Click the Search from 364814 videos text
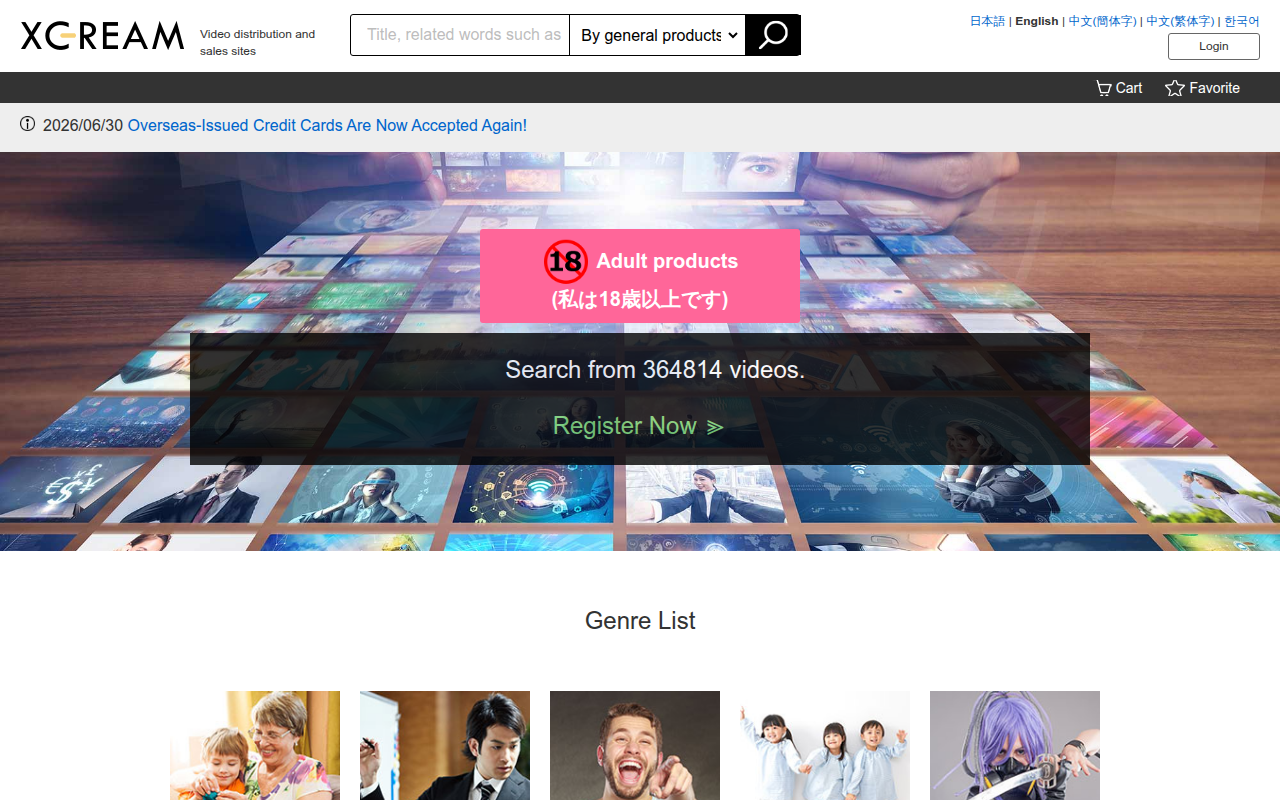Viewport: 1280px width, 800px height. pos(655,370)
